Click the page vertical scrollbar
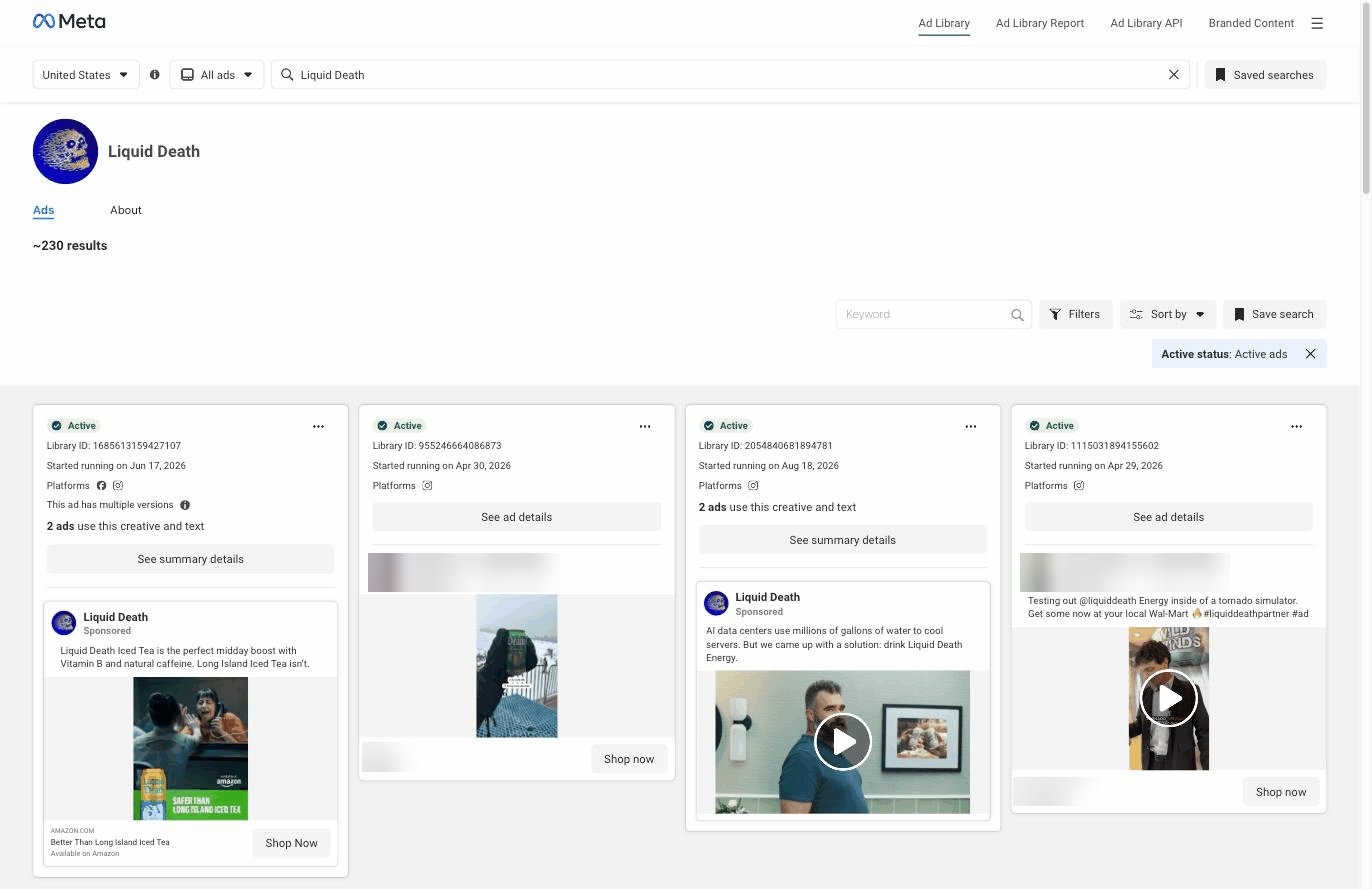This screenshot has height=889, width=1372. pos(1366,98)
